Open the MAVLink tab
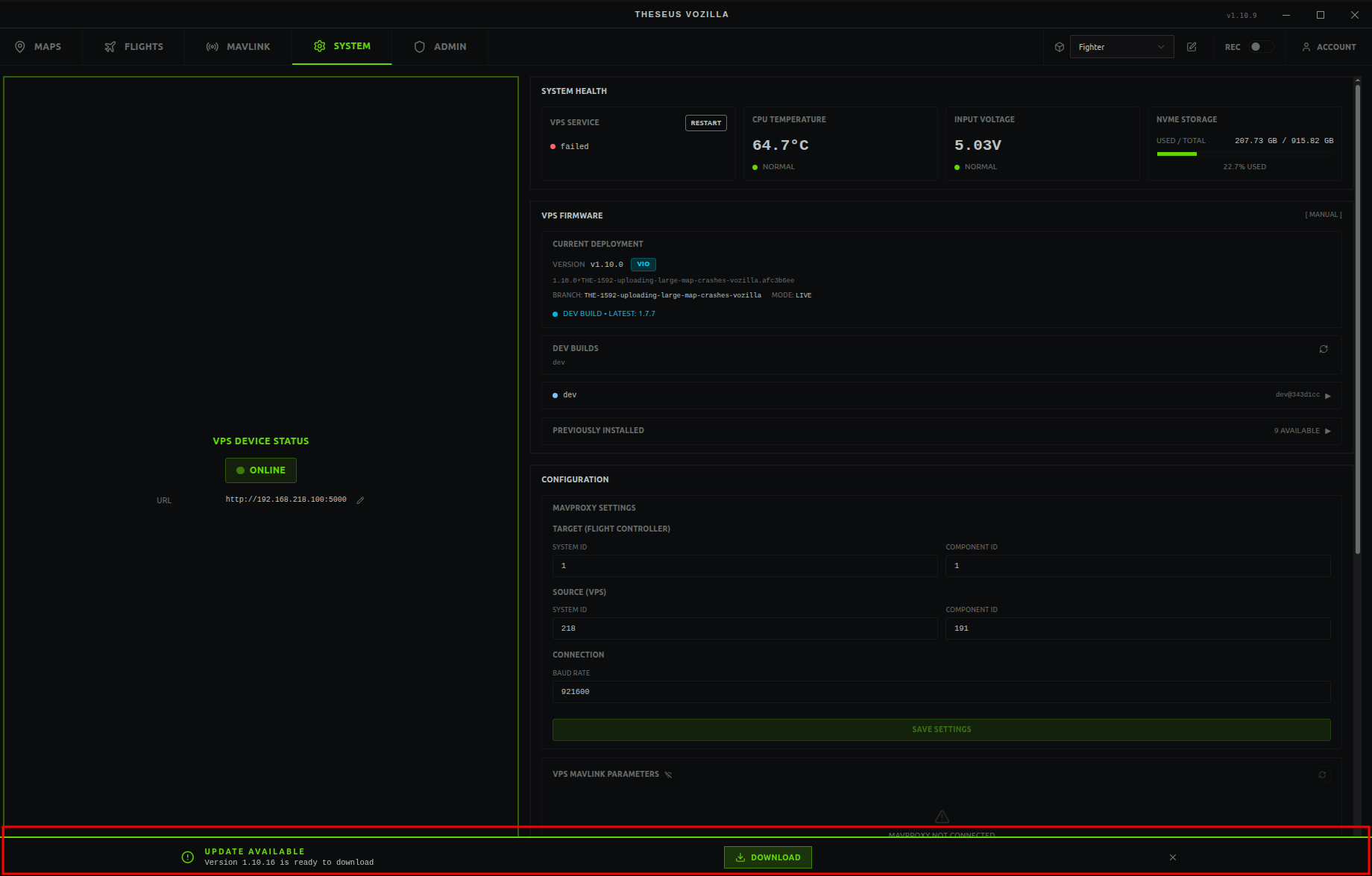Image resolution: width=1372 pixels, height=876 pixels. [239, 47]
